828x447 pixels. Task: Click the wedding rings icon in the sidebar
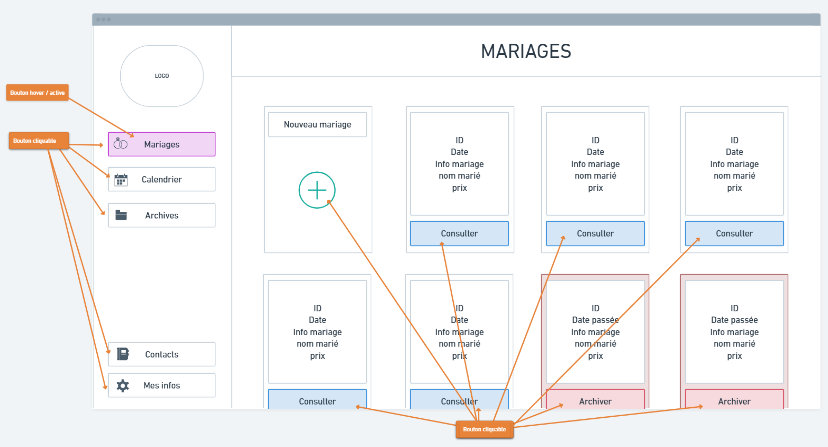121,144
